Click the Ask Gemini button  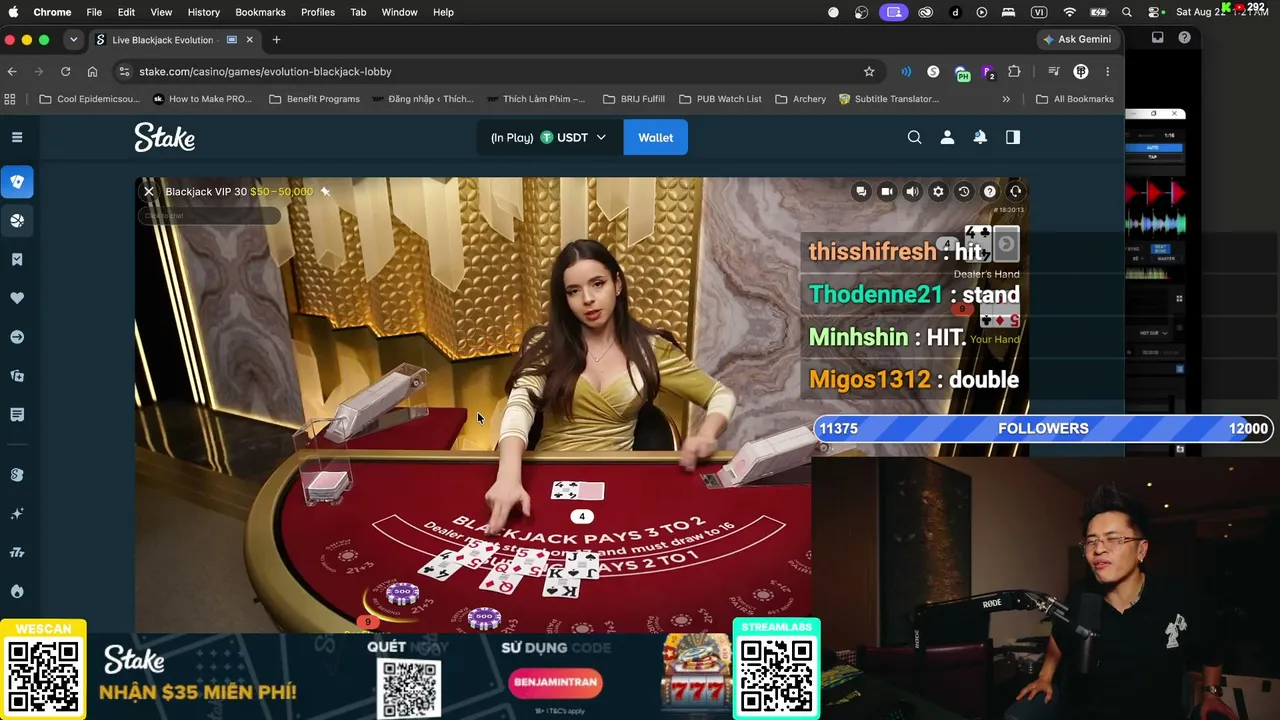[x=1077, y=39]
